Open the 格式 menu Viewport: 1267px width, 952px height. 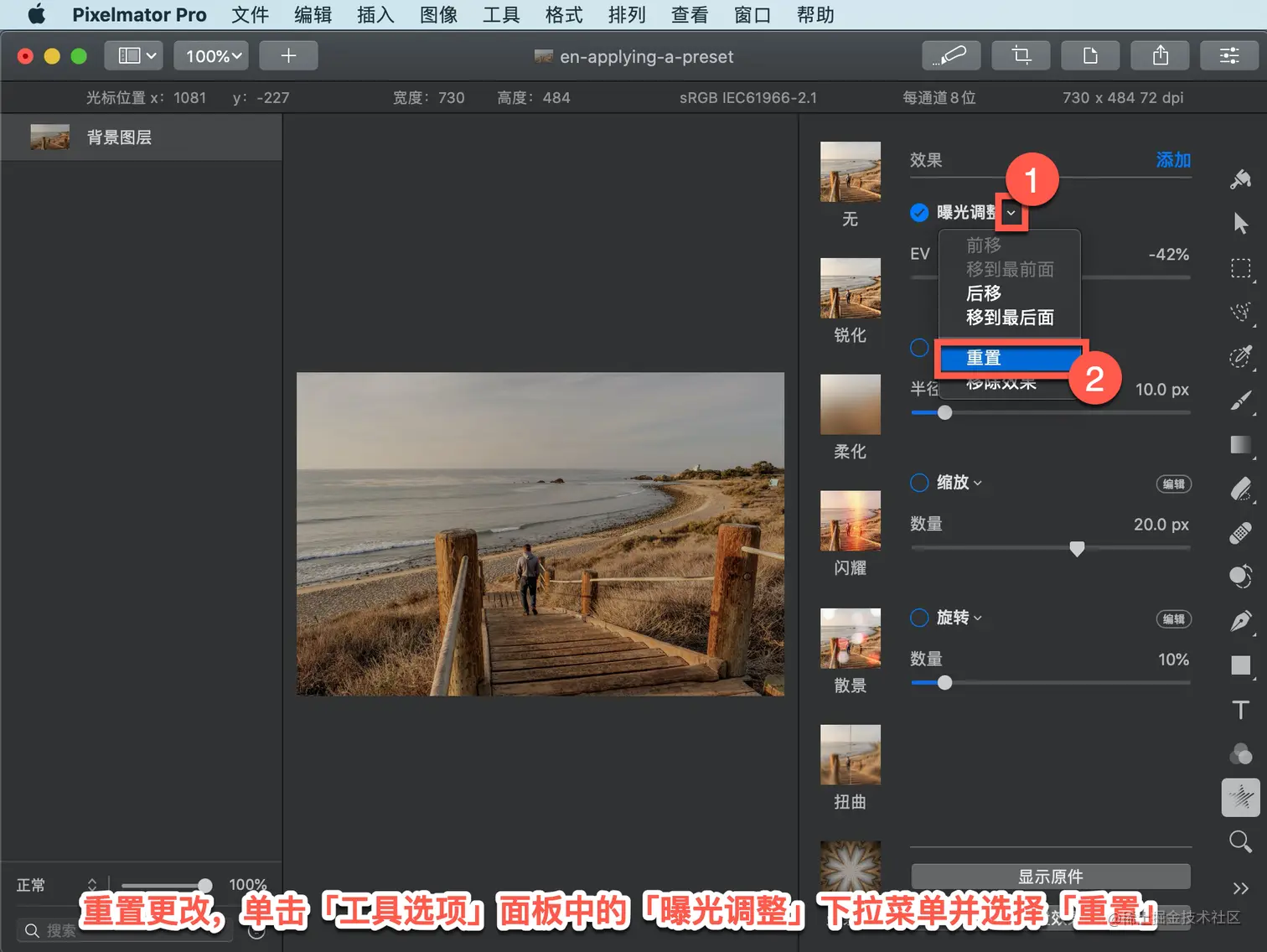pos(564,14)
